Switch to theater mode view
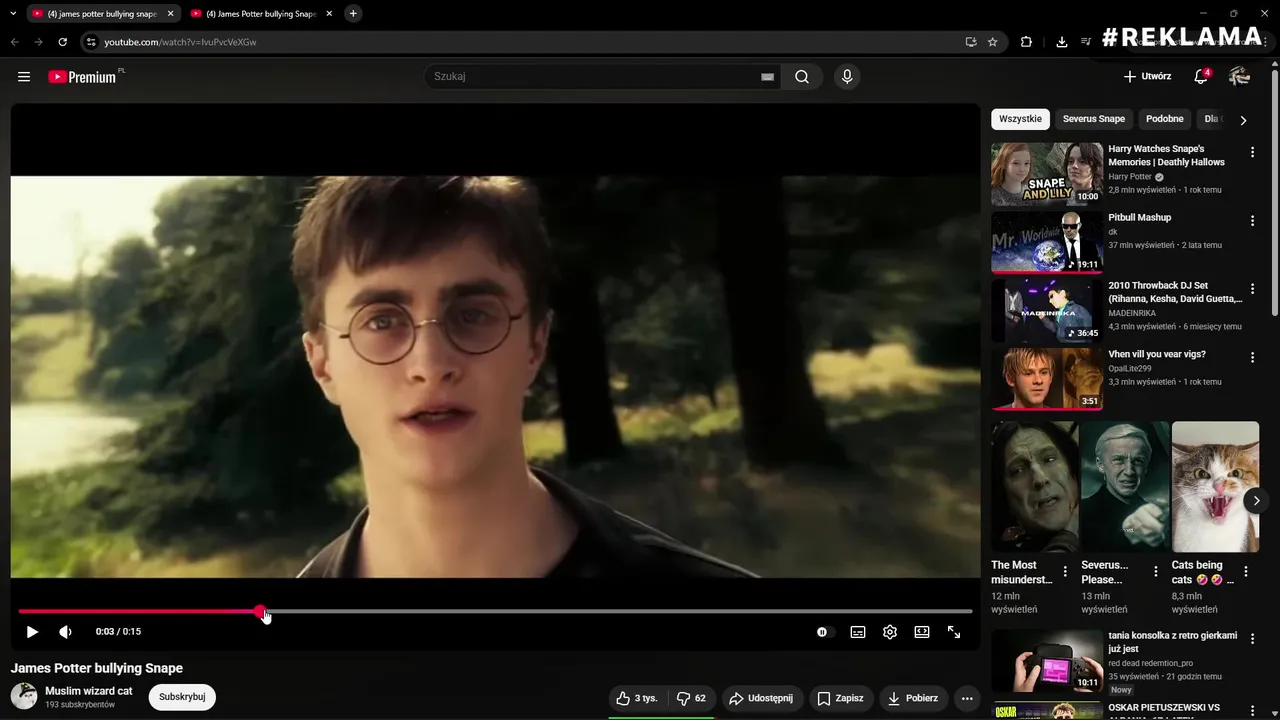This screenshot has width=1280, height=720. coord(922,632)
